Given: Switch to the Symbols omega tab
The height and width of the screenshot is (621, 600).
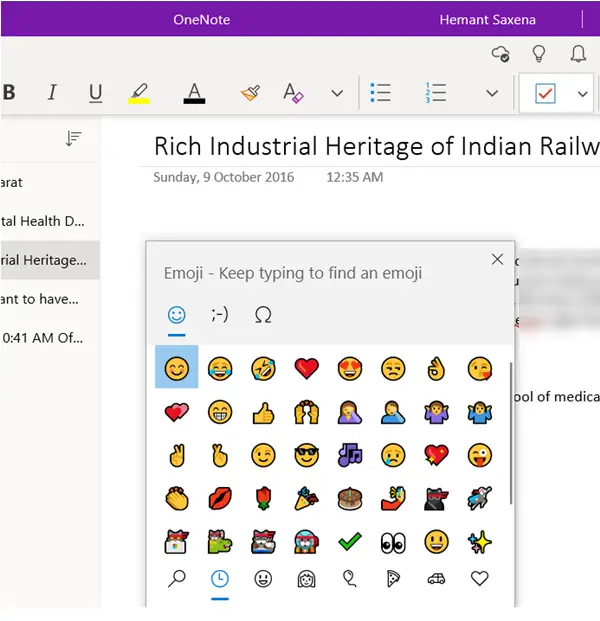Looking at the screenshot, I should click(x=263, y=316).
